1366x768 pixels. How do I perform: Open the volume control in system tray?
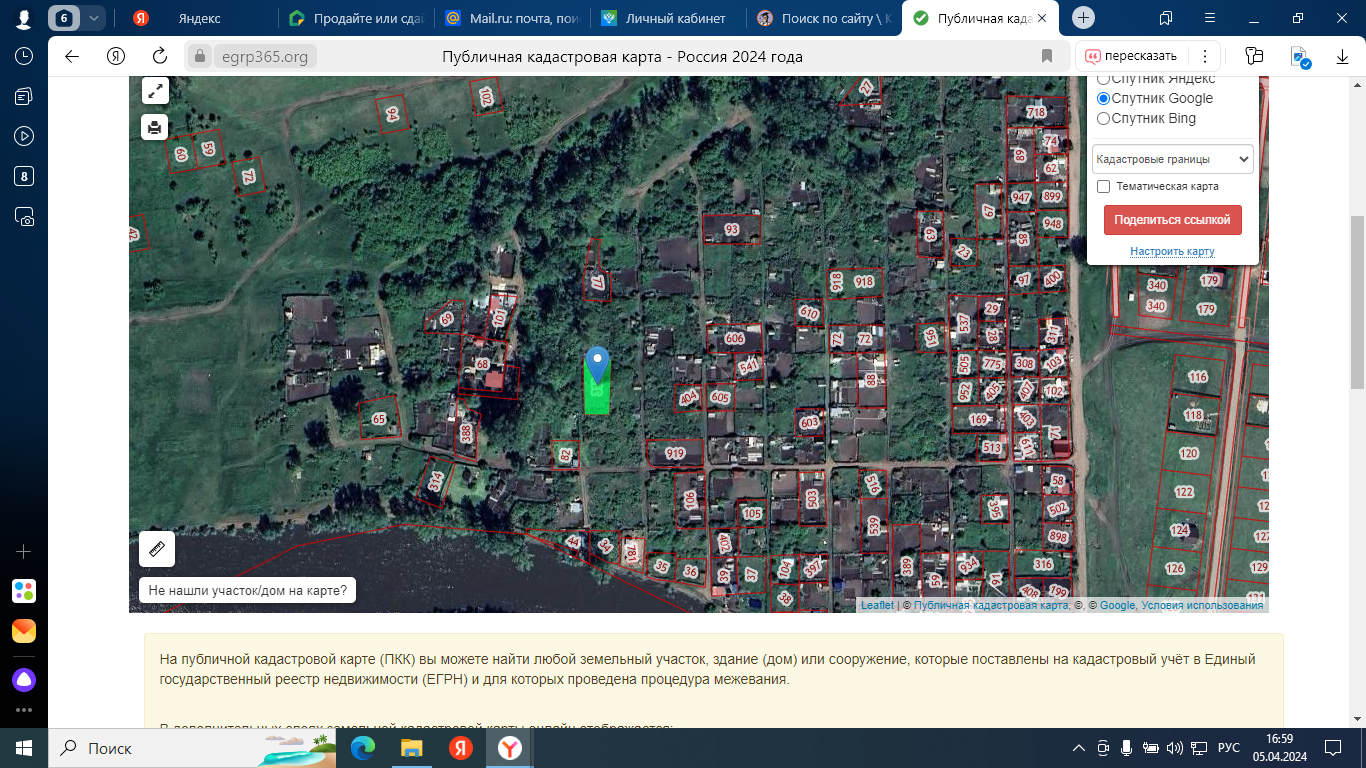point(1174,748)
